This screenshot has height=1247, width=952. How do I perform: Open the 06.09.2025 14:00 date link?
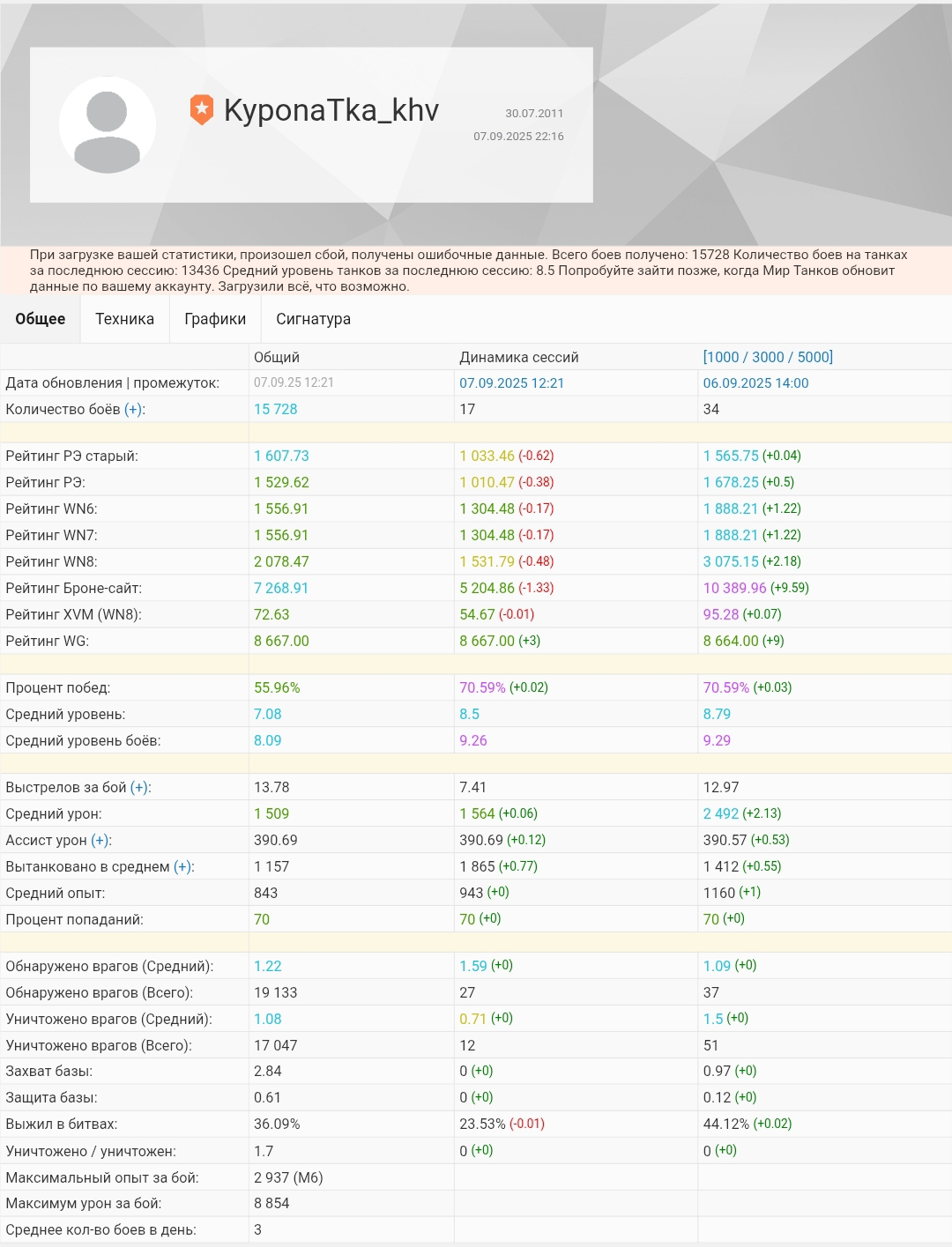(755, 383)
